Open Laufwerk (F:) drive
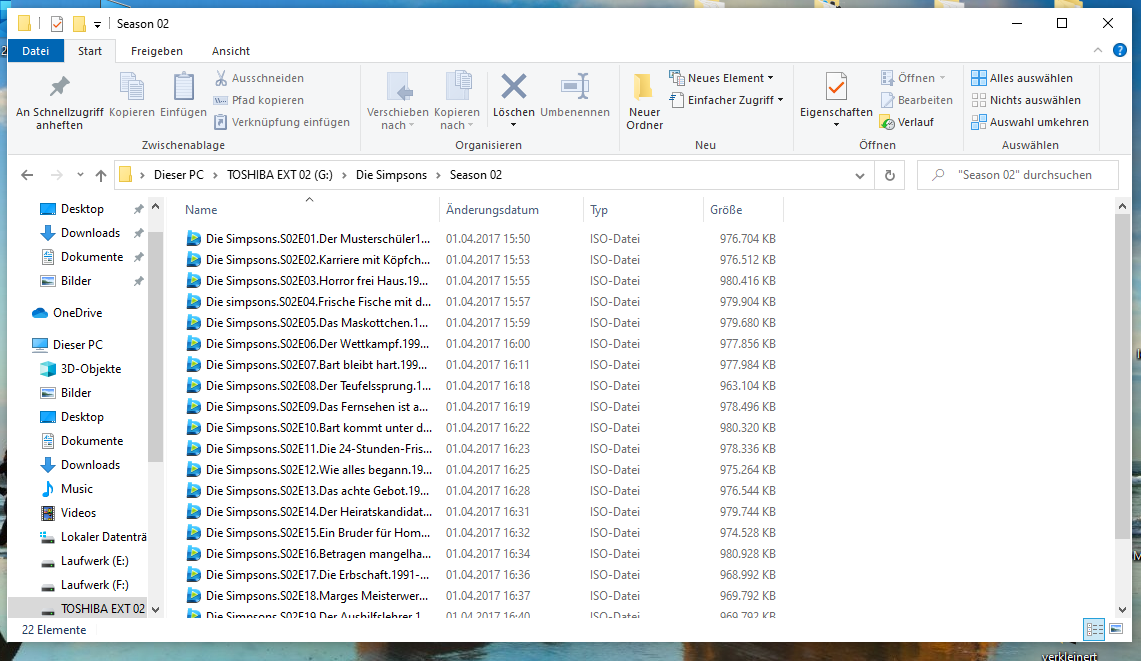 pos(84,585)
